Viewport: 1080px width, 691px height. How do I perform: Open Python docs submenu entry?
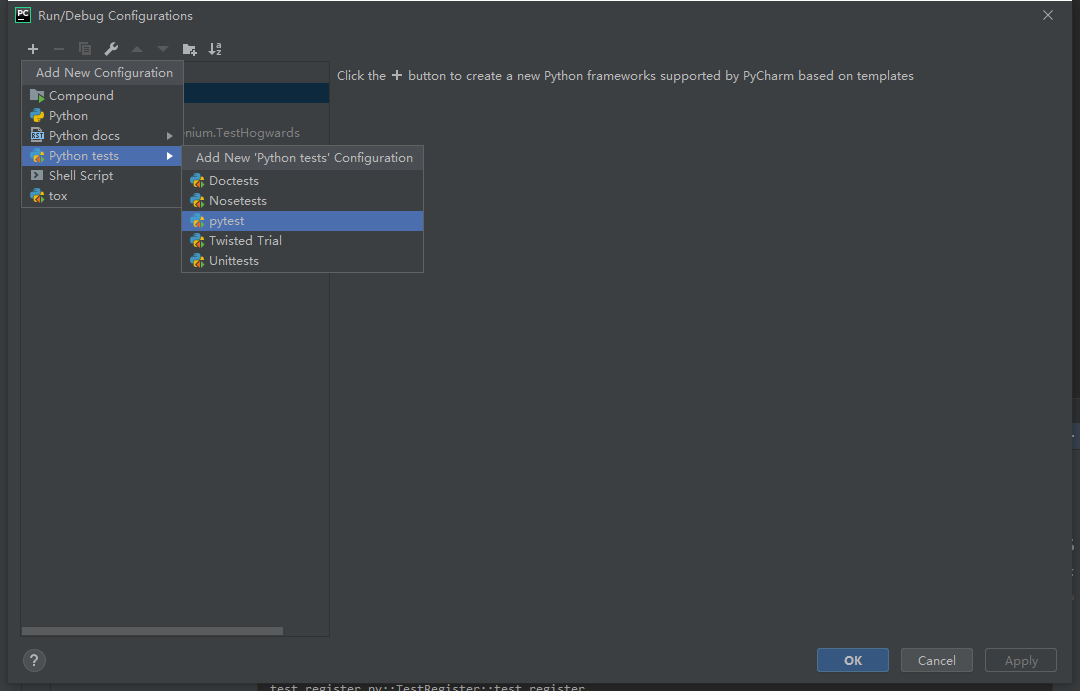coord(102,136)
